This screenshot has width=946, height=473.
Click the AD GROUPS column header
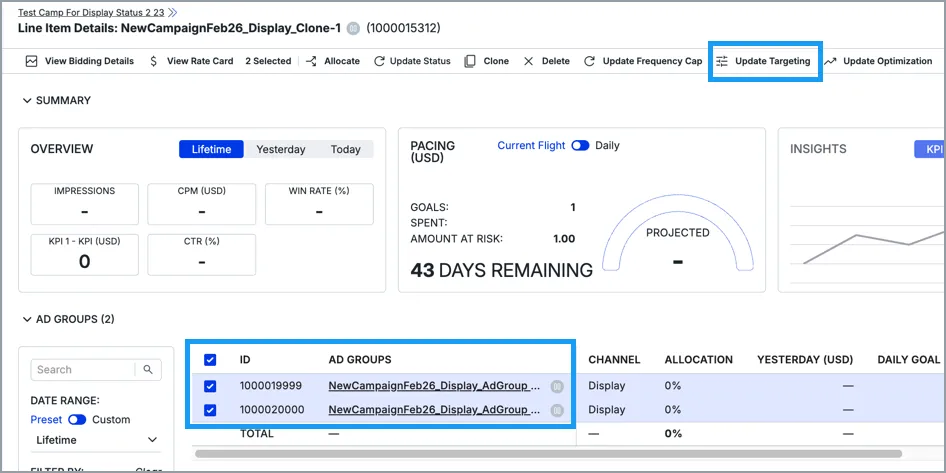(x=360, y=360)
